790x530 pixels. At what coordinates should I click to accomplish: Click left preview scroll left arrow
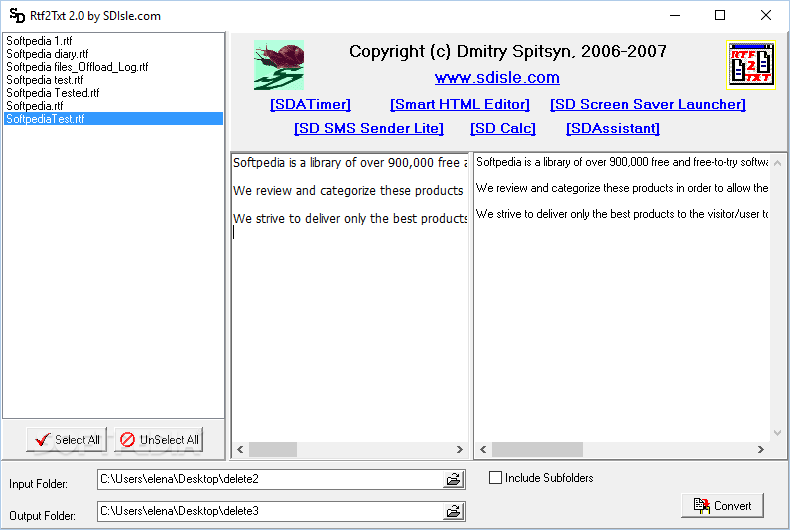[240, 449]
